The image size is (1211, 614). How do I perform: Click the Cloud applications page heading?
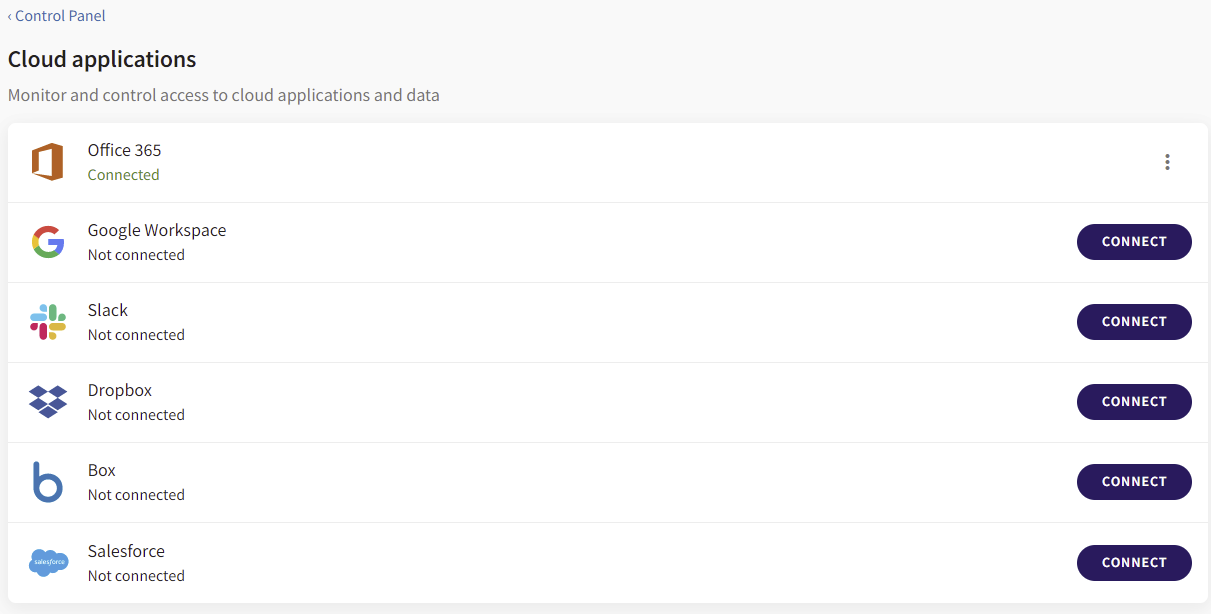tap(102, 59)
